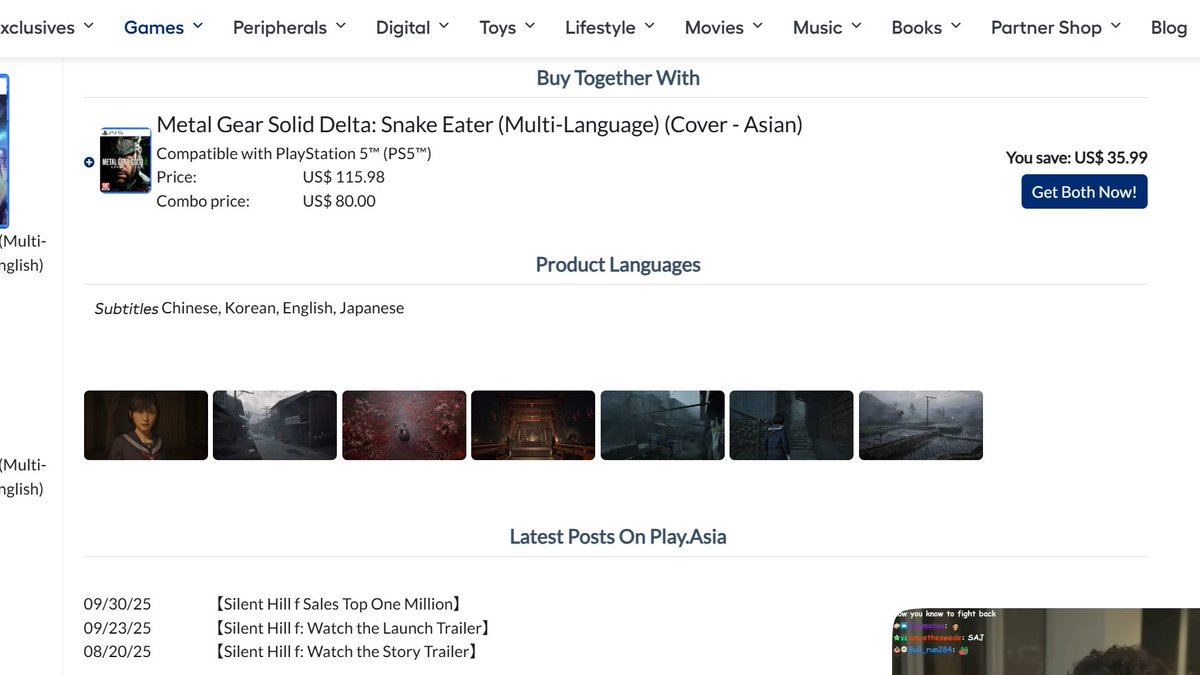The width and height of the screenshot is (1200, 675).
Task: Click the Subtitles languages line
Action: pos(250,308)
